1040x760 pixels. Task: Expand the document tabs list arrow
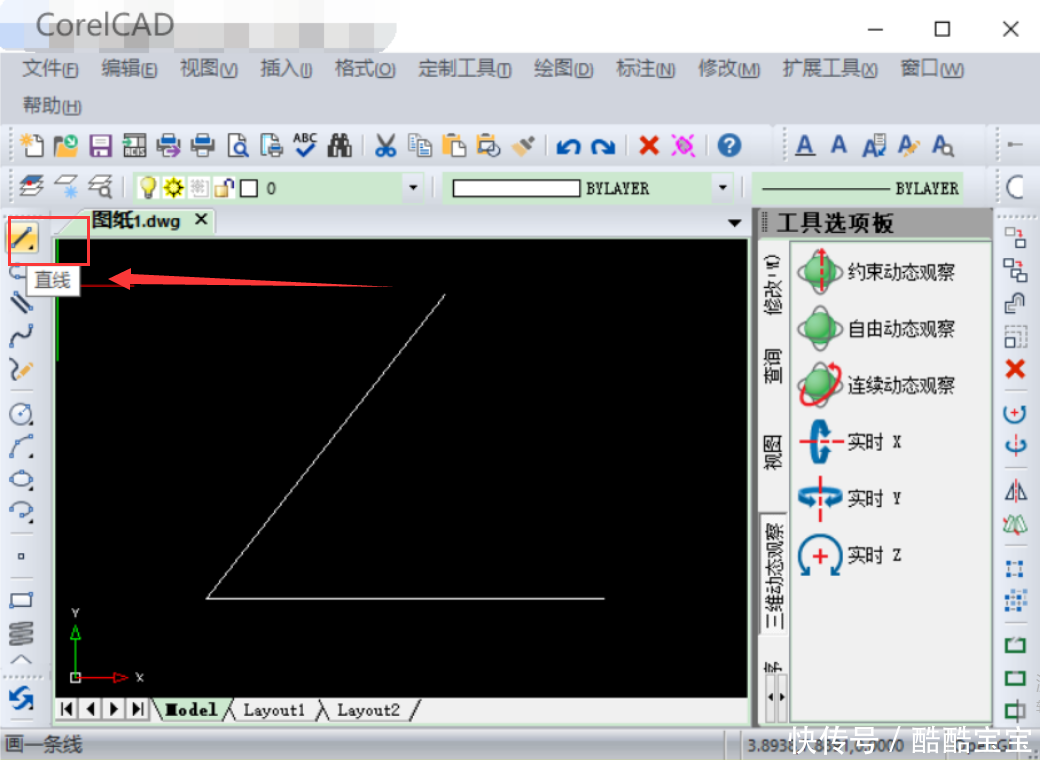(734, 223)
